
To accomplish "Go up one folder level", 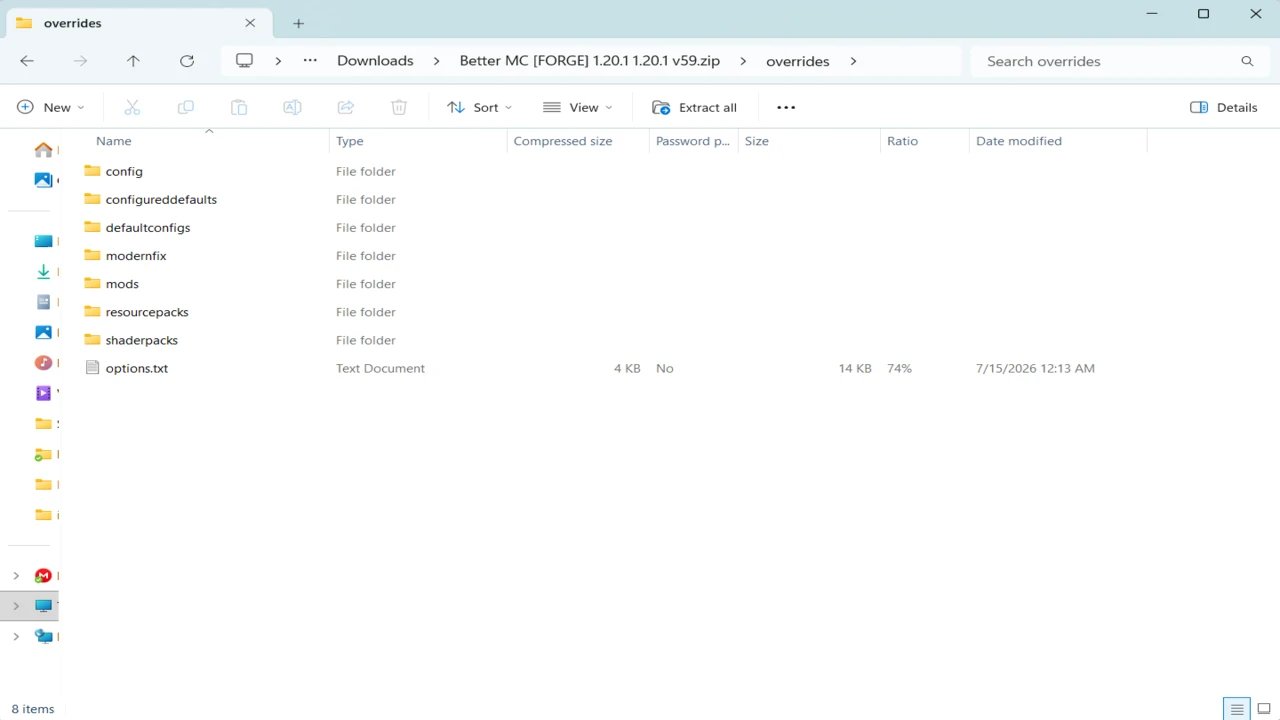I will pos(133,61).
